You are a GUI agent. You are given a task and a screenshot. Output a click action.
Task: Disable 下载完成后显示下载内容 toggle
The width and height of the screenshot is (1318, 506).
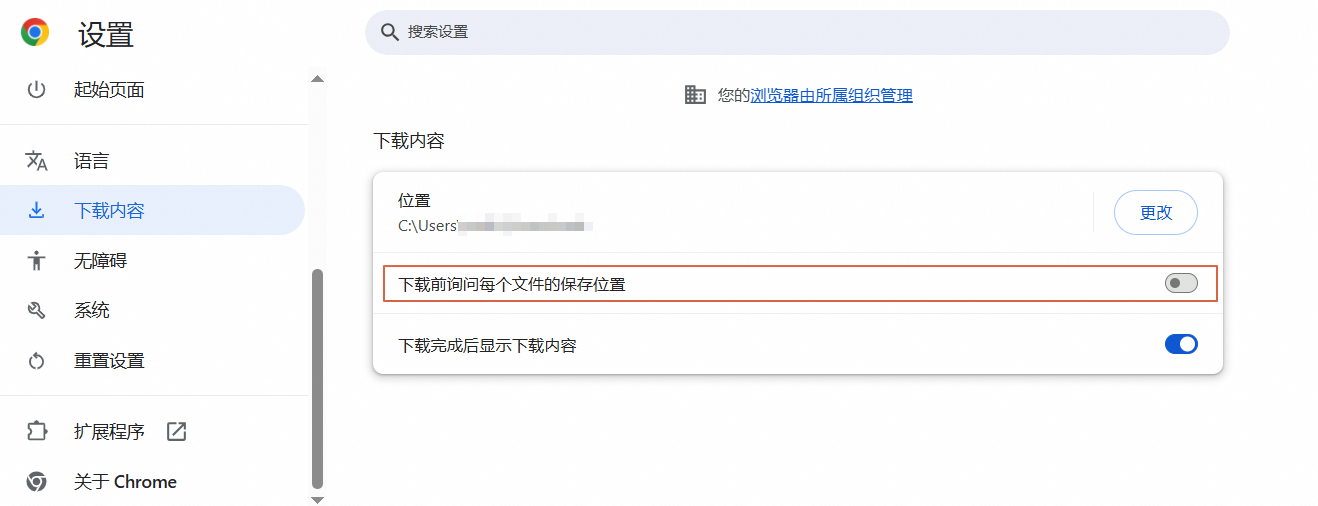click(x=1181, y=344)
